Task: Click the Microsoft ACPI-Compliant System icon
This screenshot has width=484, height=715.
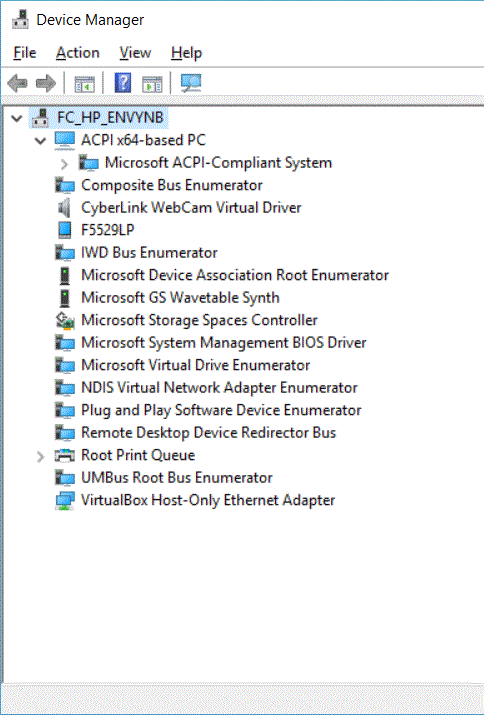Action: pos(88,163)
